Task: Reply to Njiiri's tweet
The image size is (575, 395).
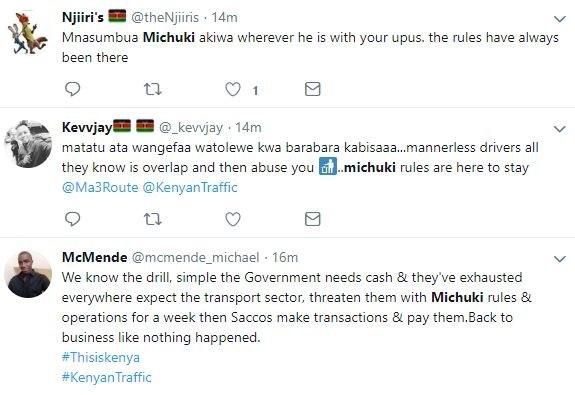Action: click(x=72, y=89)
